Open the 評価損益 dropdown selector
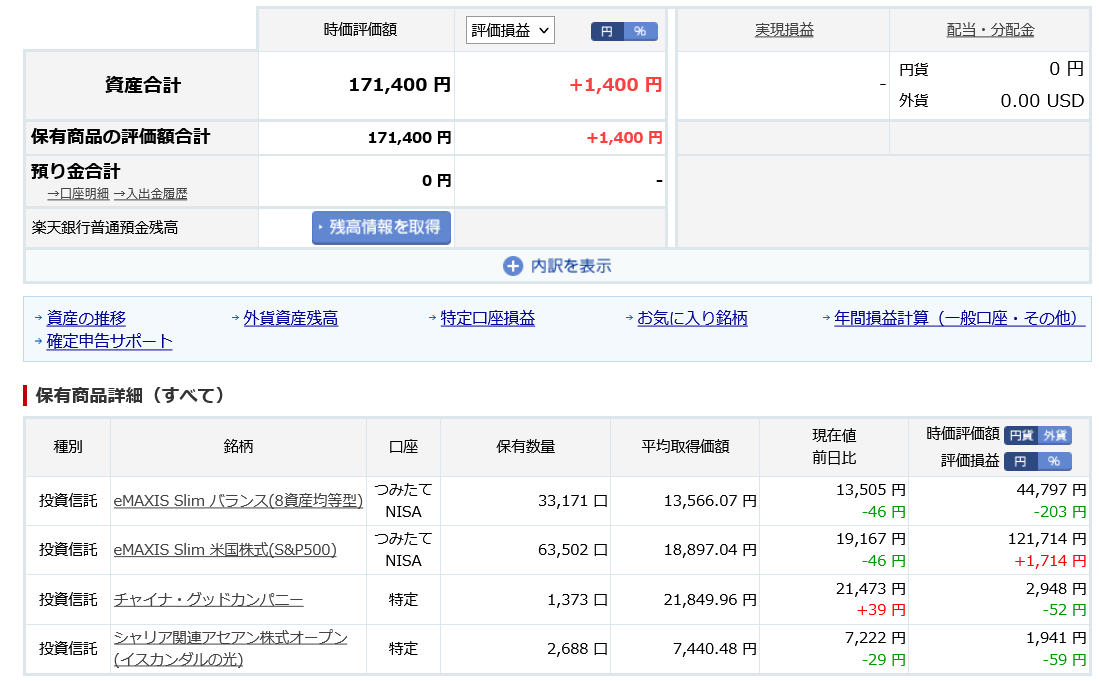The image size is (1099, 681). 510,30
